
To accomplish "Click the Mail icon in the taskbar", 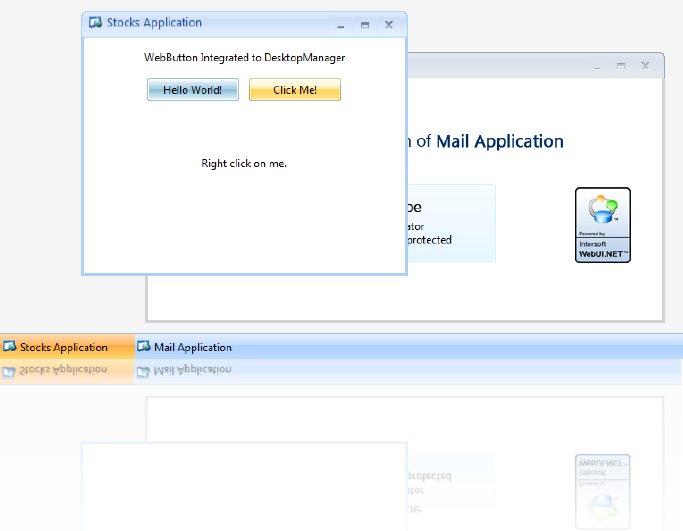I will 143,347.
